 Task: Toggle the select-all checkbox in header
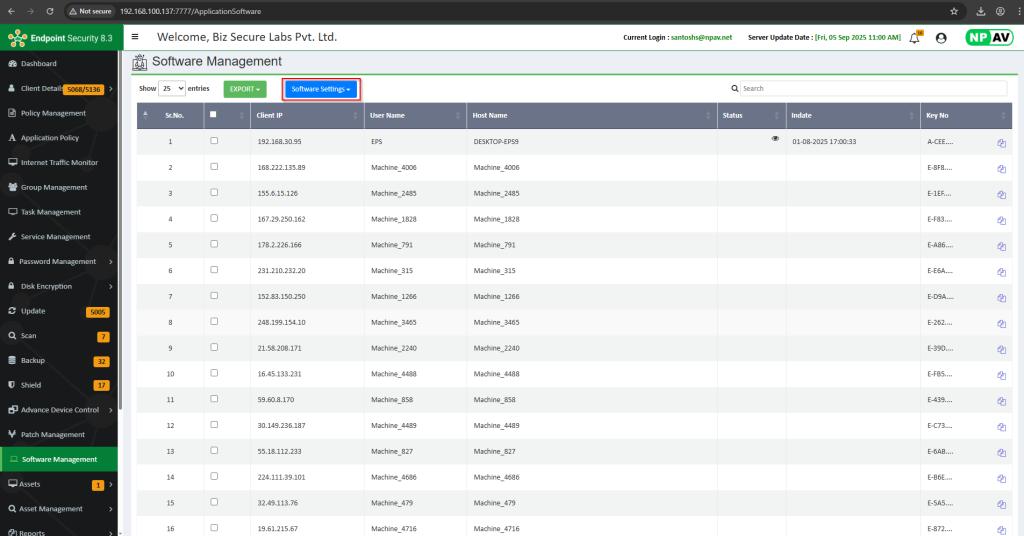[x=213, y=115]
